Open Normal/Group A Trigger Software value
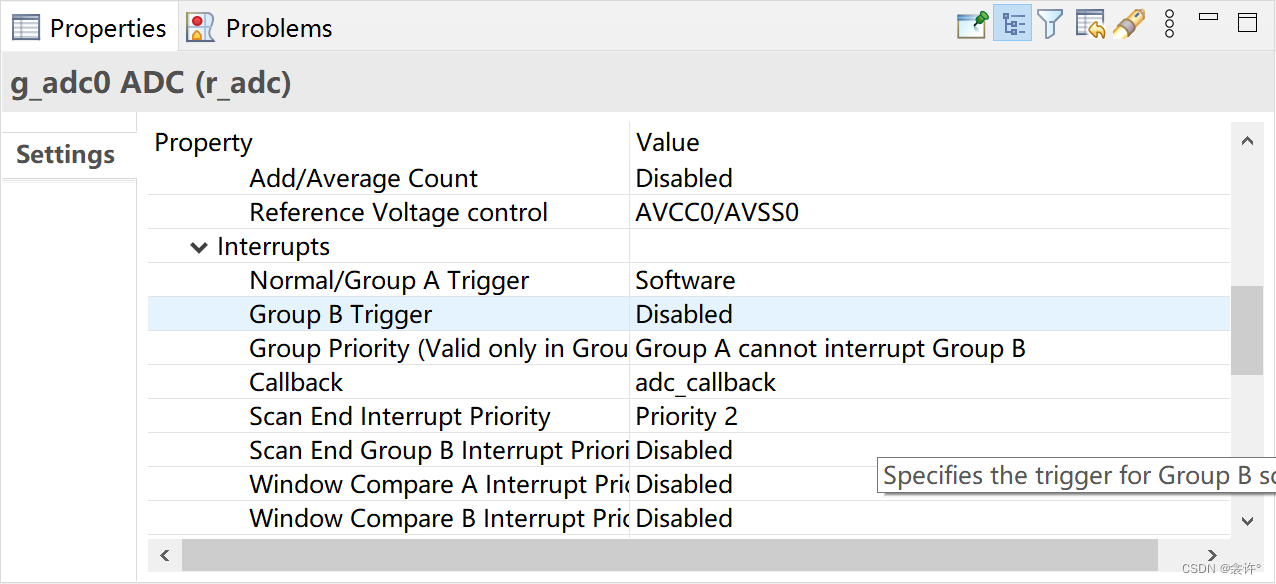This screenshot has width=1276, height=584. pos(930,280)
